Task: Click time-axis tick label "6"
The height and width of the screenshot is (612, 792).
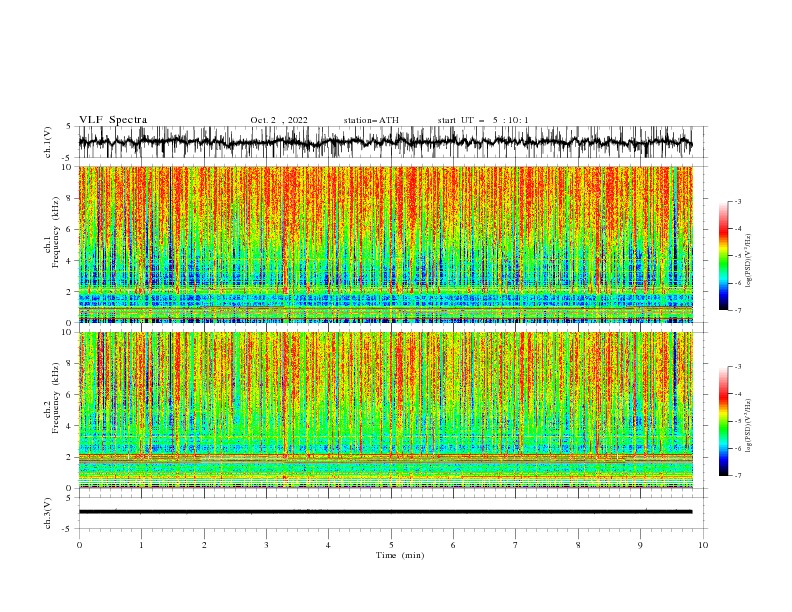Action: [x=453, y=545]
